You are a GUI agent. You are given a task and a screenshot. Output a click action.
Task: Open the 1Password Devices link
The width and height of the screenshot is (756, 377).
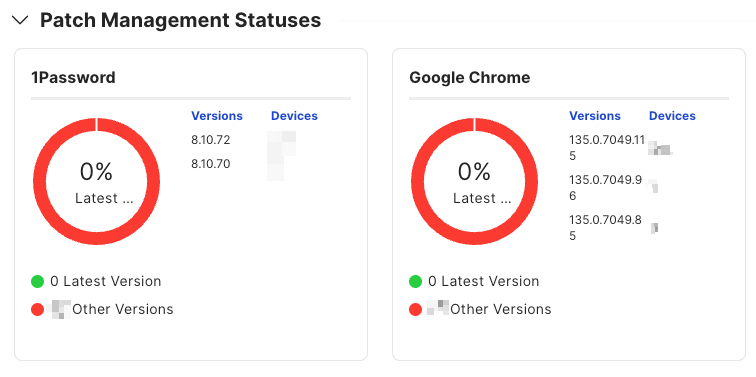tap(294, 116)
